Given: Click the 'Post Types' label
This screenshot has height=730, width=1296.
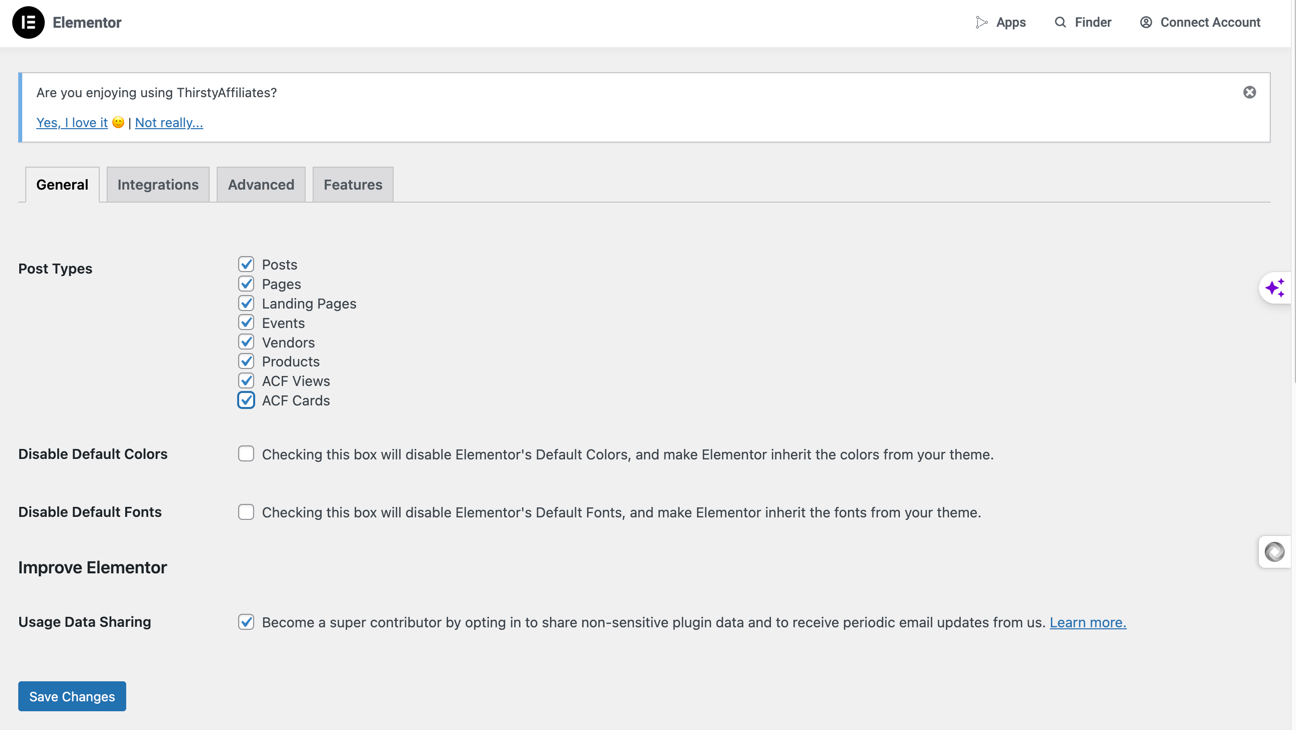Looking at the screenshot, I should click(x=55, y=268).
